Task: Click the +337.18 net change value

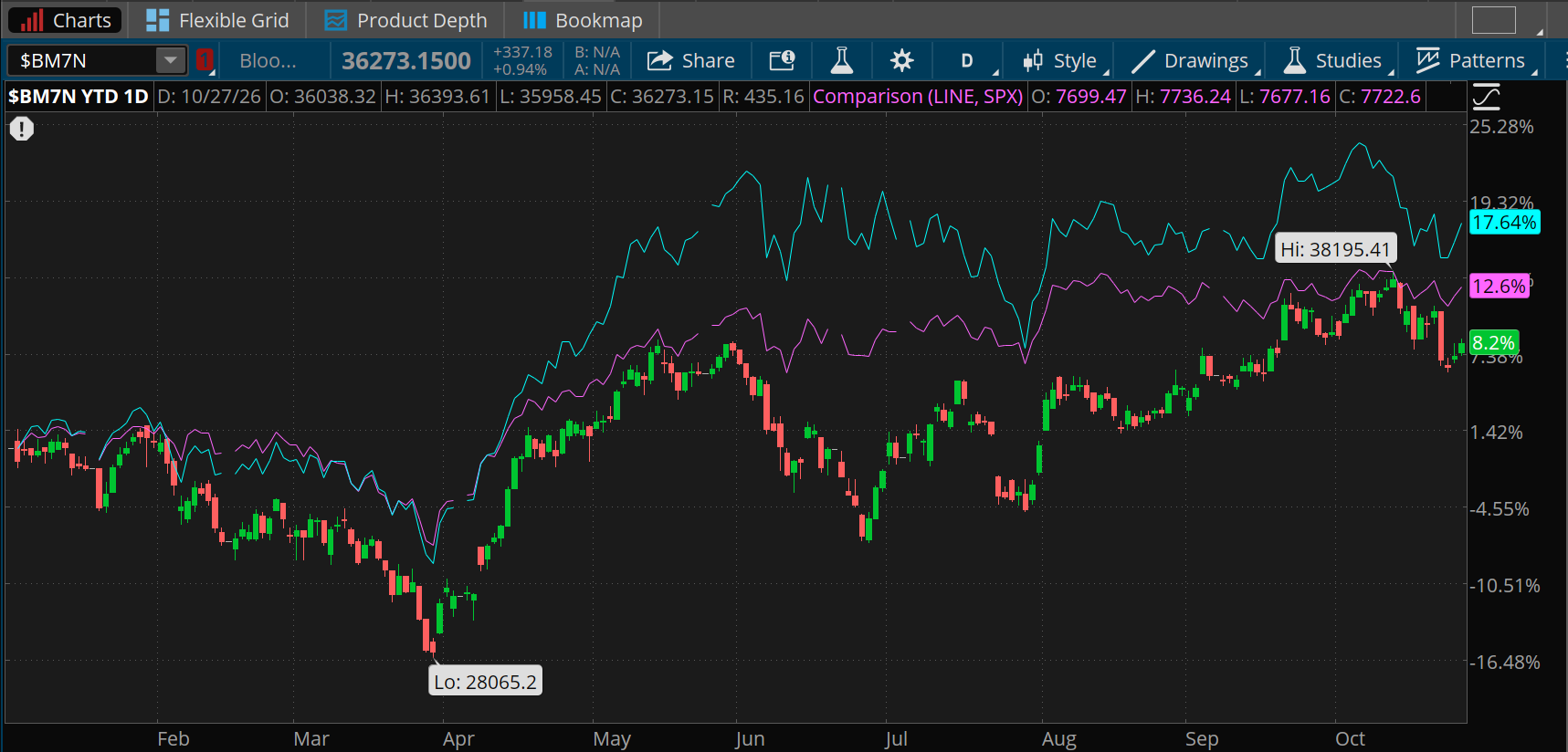Action: click(522, 52)
